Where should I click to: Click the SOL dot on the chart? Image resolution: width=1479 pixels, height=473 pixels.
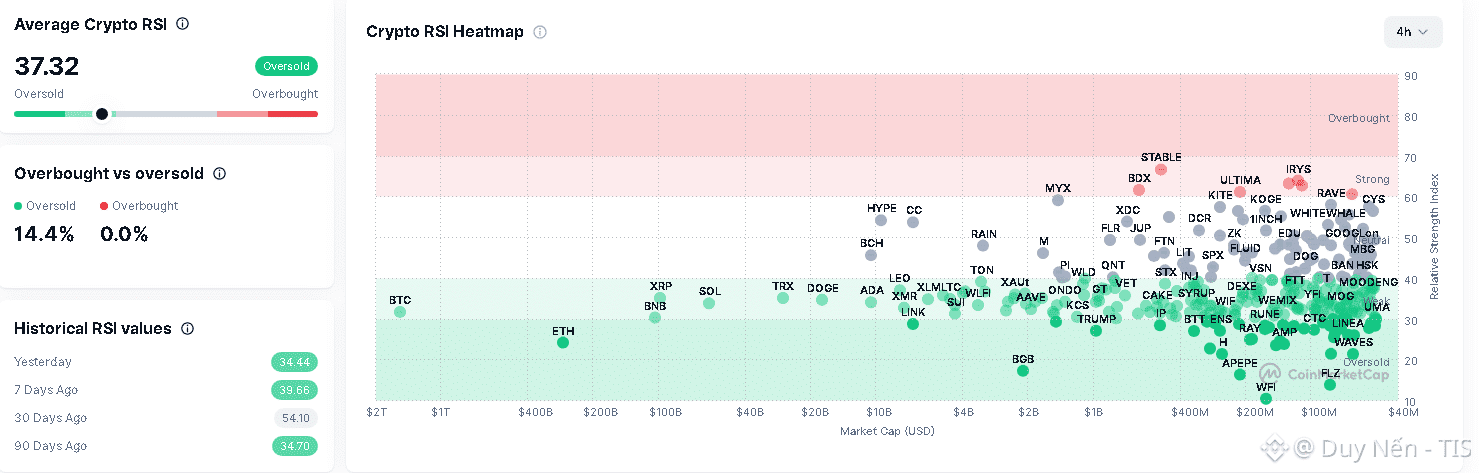point(709,303)
